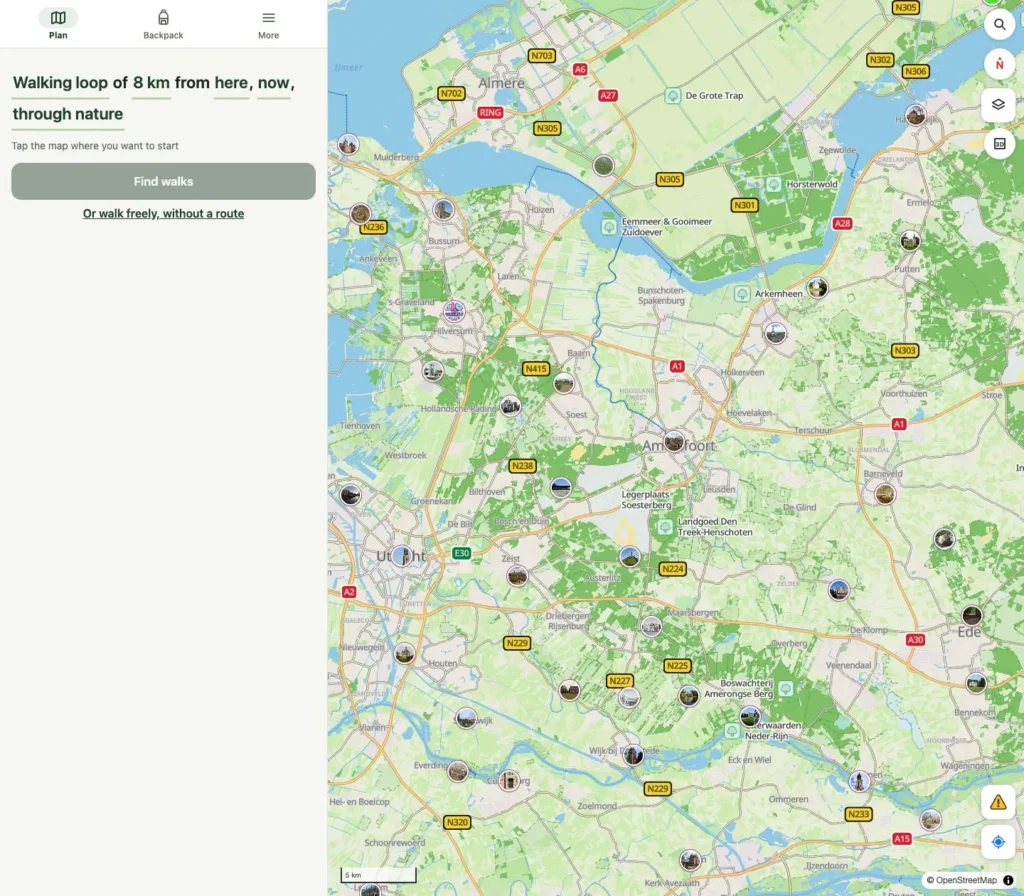Follow 'Or walk freely, without a route' link
This screenshot has height=896, width=1024.
pyautogui.click(x=163, y=214)
